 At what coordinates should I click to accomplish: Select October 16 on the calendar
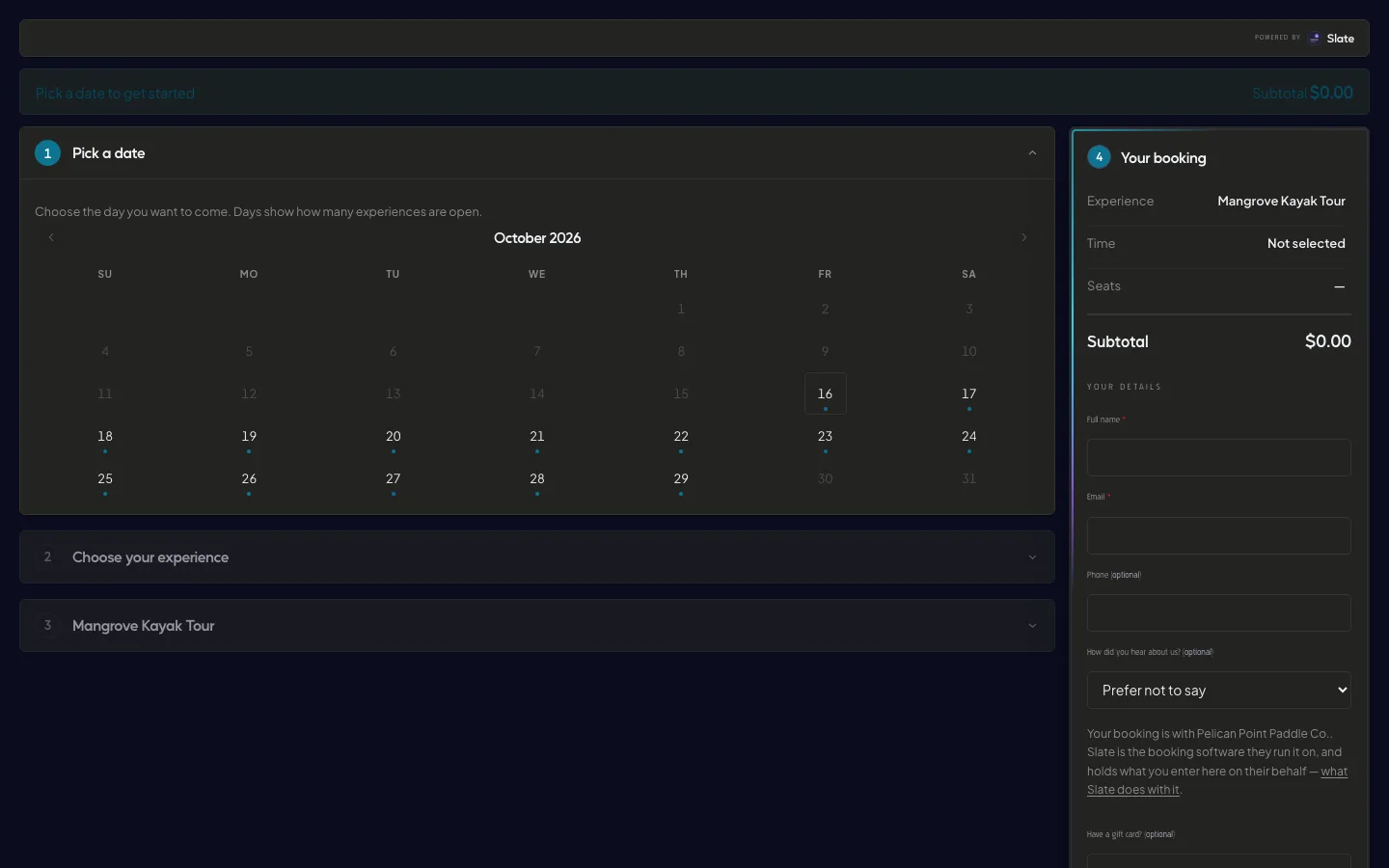(x=826, y=393)
